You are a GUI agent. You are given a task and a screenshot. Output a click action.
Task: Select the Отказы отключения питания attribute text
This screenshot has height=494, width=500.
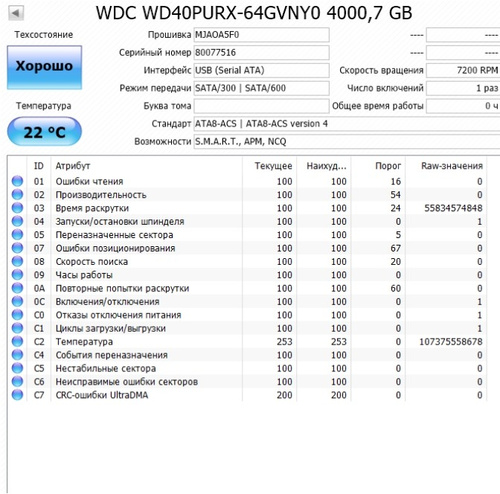click(118, 315)
